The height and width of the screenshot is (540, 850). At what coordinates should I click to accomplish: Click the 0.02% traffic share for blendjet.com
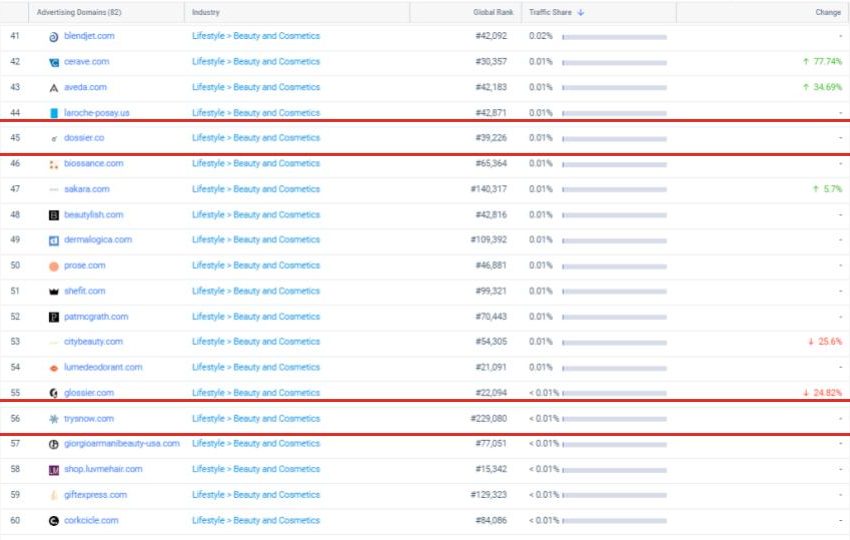click(540, 36)
